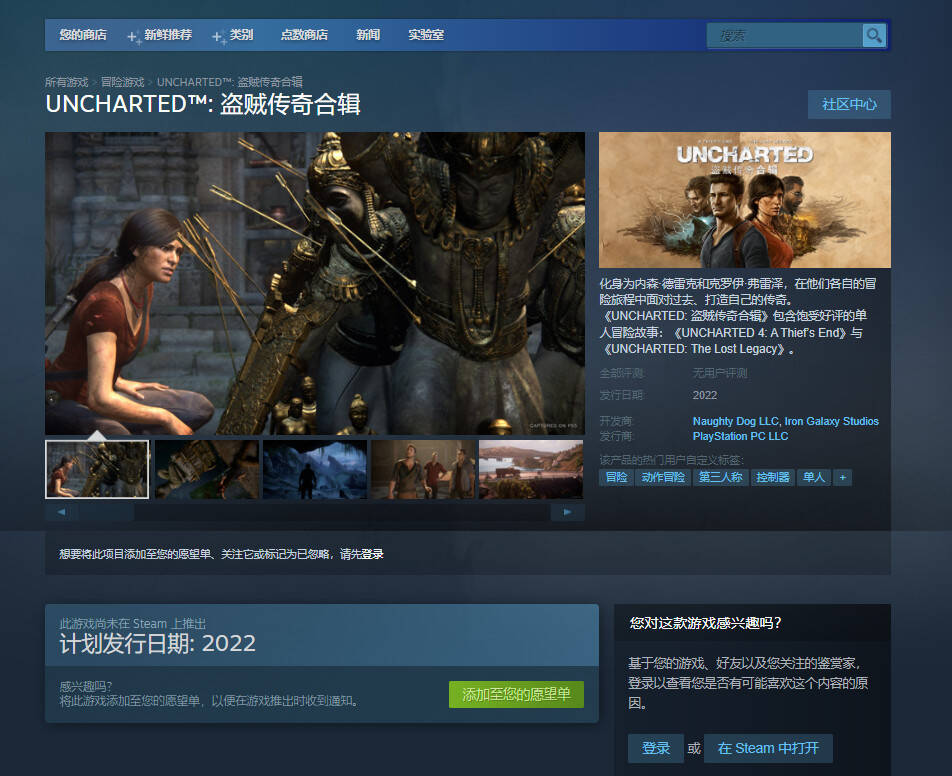Open Naughty Dog LLC developer link

(735, 421)
